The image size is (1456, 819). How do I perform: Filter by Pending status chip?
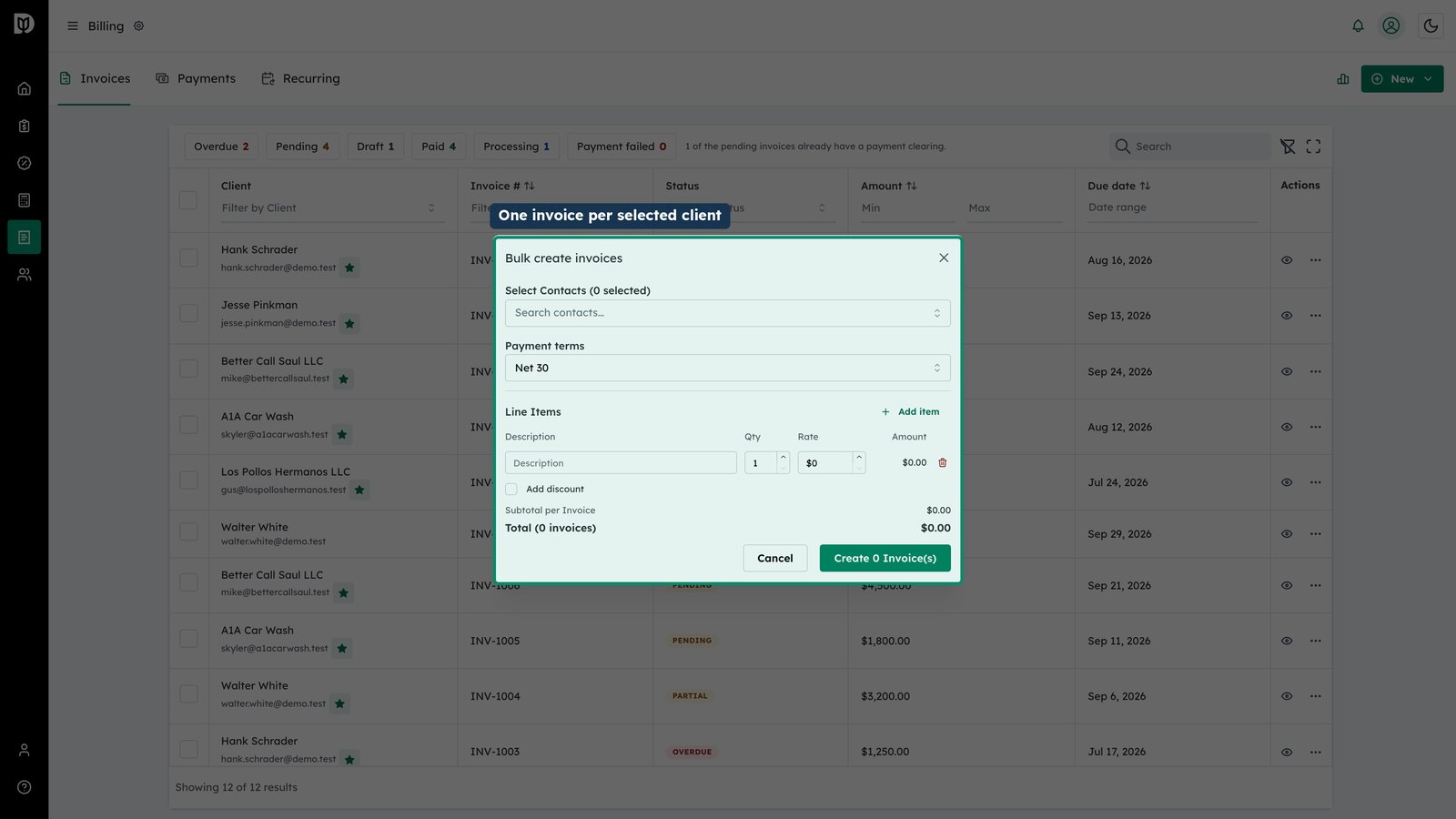[302, 147]
